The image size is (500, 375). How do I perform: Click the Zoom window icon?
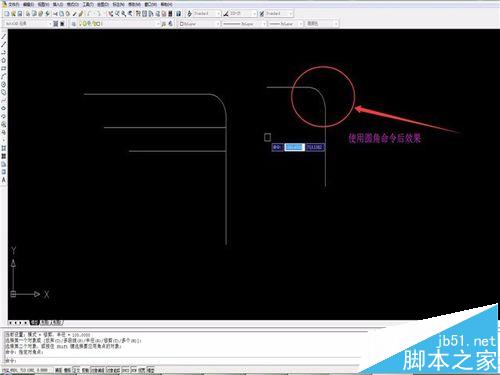tap(123, 14)
